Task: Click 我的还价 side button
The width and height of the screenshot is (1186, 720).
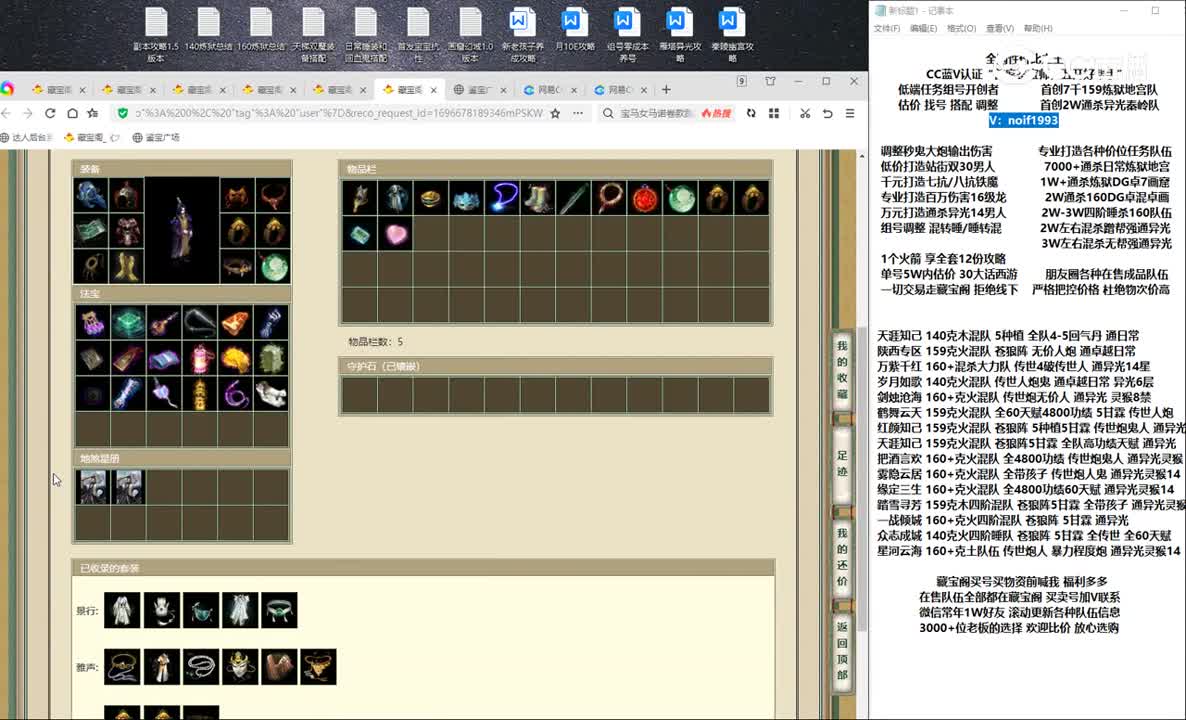Action: (x=842, y=557)
